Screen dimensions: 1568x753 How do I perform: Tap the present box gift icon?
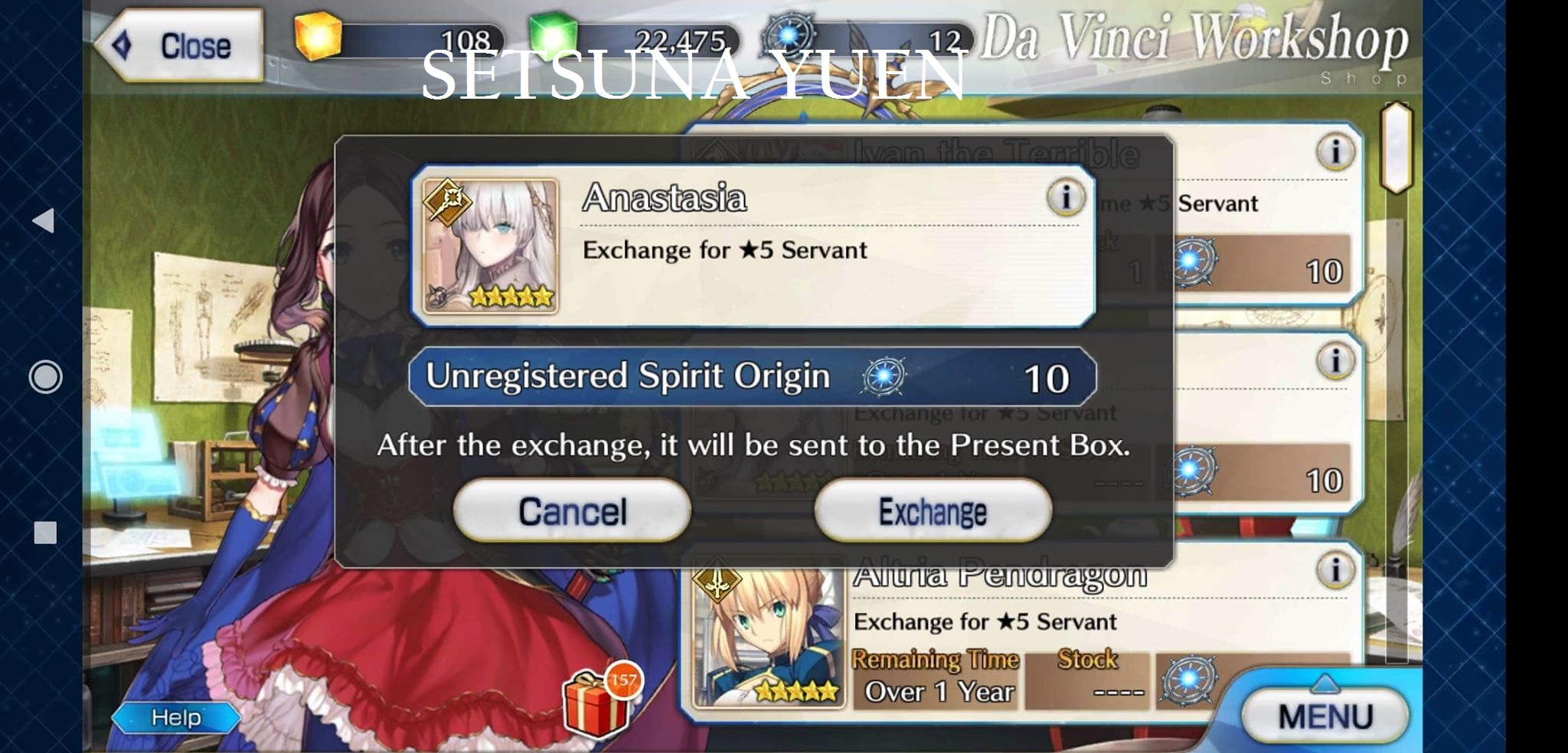[596, 702]
